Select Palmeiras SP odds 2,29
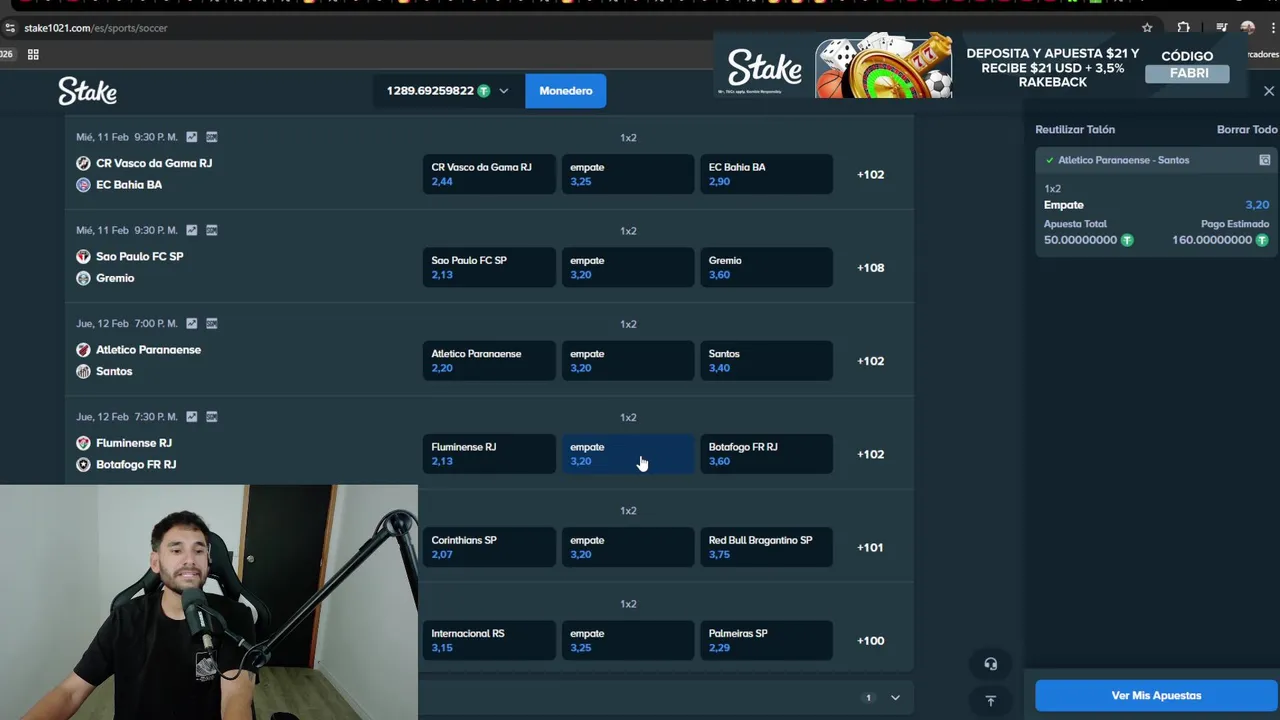This screenshot has height=720, width=1280. [x=767, y=640]
